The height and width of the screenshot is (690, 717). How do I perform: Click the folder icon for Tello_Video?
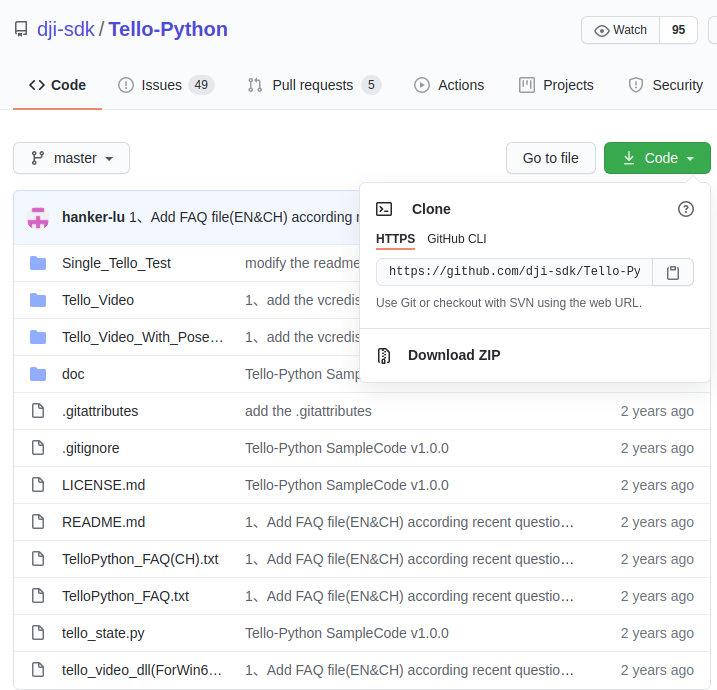click(x=38, y=300)
